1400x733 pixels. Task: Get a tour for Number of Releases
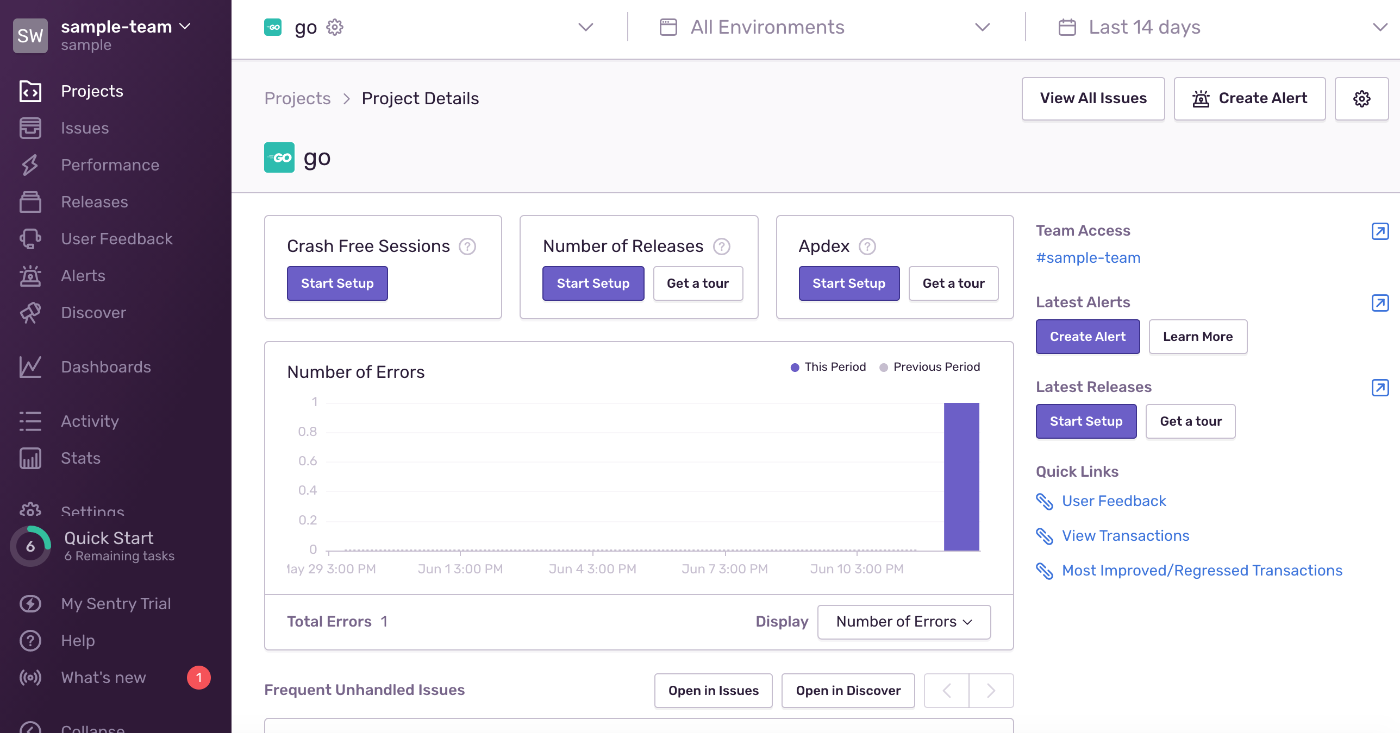click(698, 283)
